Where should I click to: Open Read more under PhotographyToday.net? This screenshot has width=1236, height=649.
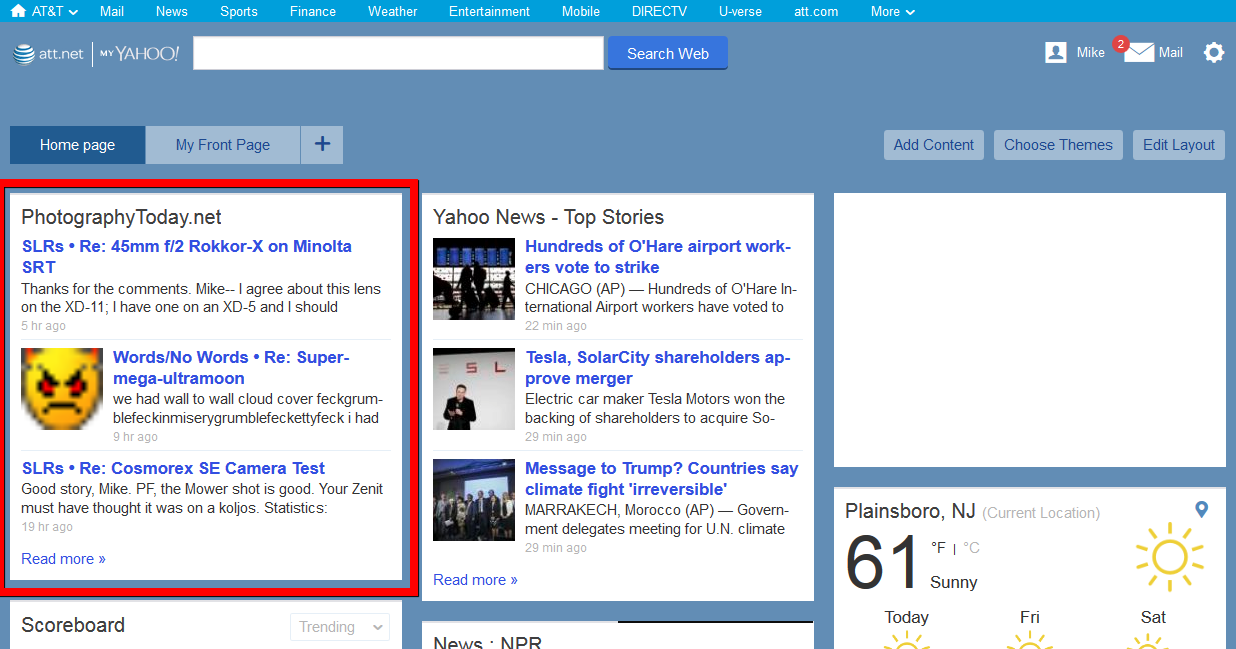(x=63, y=559)
